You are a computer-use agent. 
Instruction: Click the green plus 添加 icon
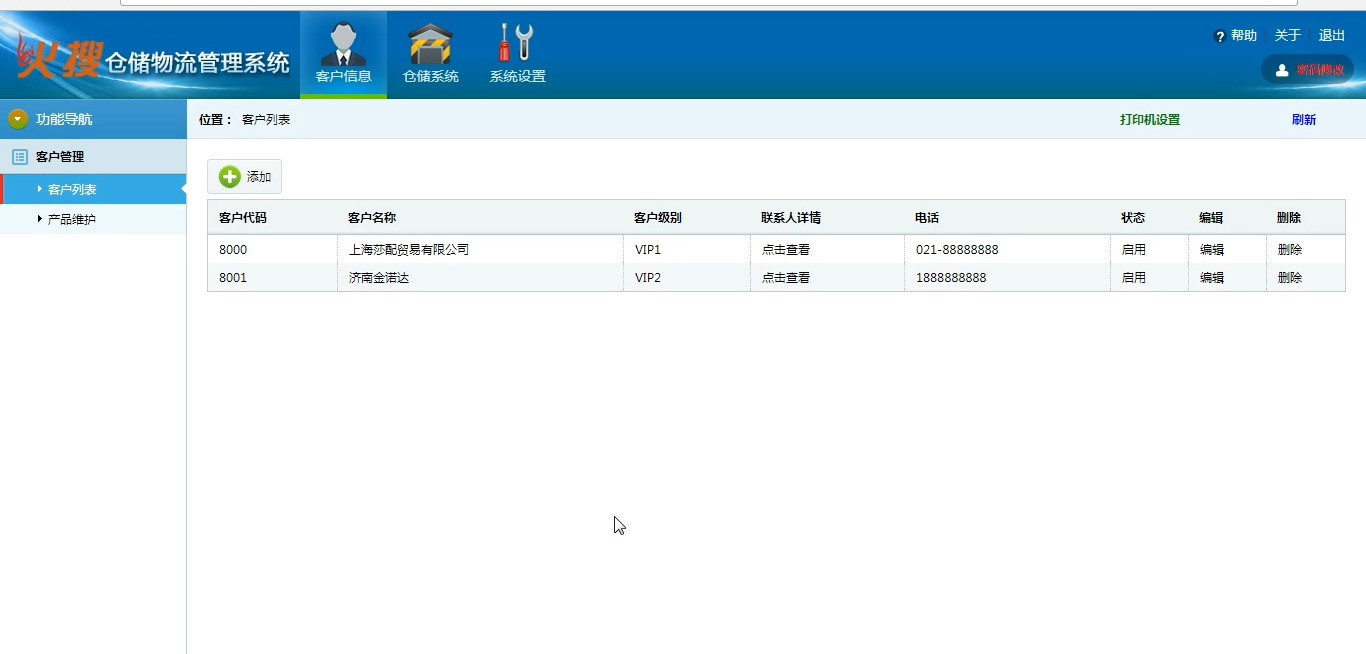tap(230, 177)
